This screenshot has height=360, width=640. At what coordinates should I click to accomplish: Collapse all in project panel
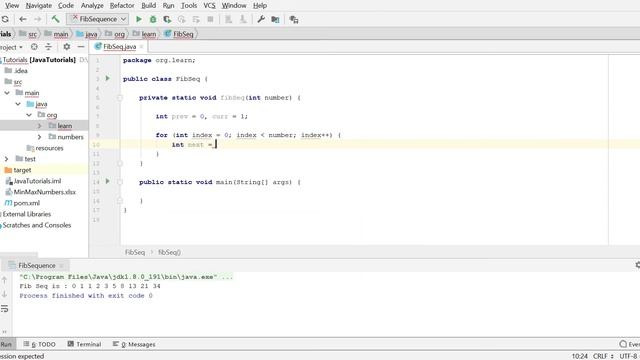[48, 47]
